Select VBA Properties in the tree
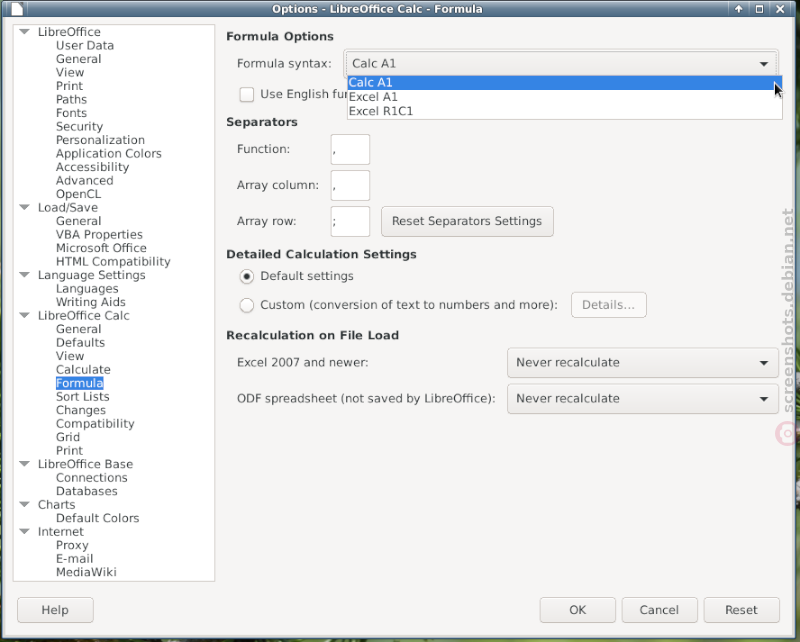The height and width of the screenshot is (642, 800). pyautogui.click(x=99, y=234)
